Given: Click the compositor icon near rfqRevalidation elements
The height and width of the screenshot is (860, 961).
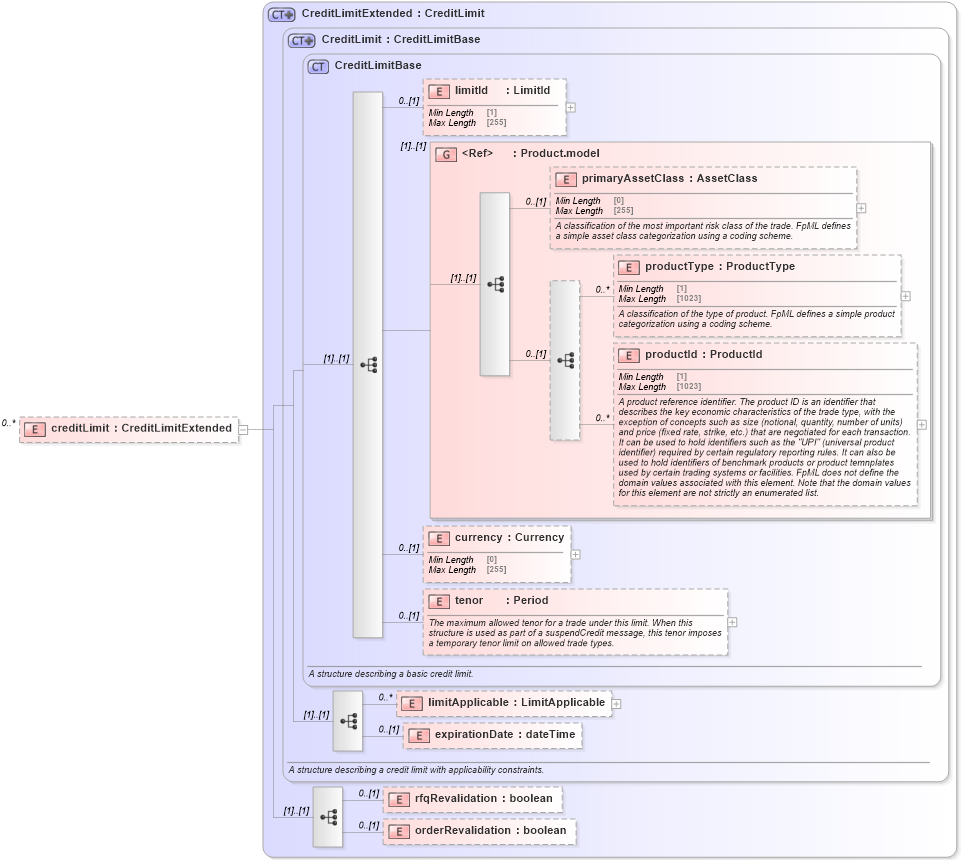Looking at the screenshot, I should (x=327, y=816).
